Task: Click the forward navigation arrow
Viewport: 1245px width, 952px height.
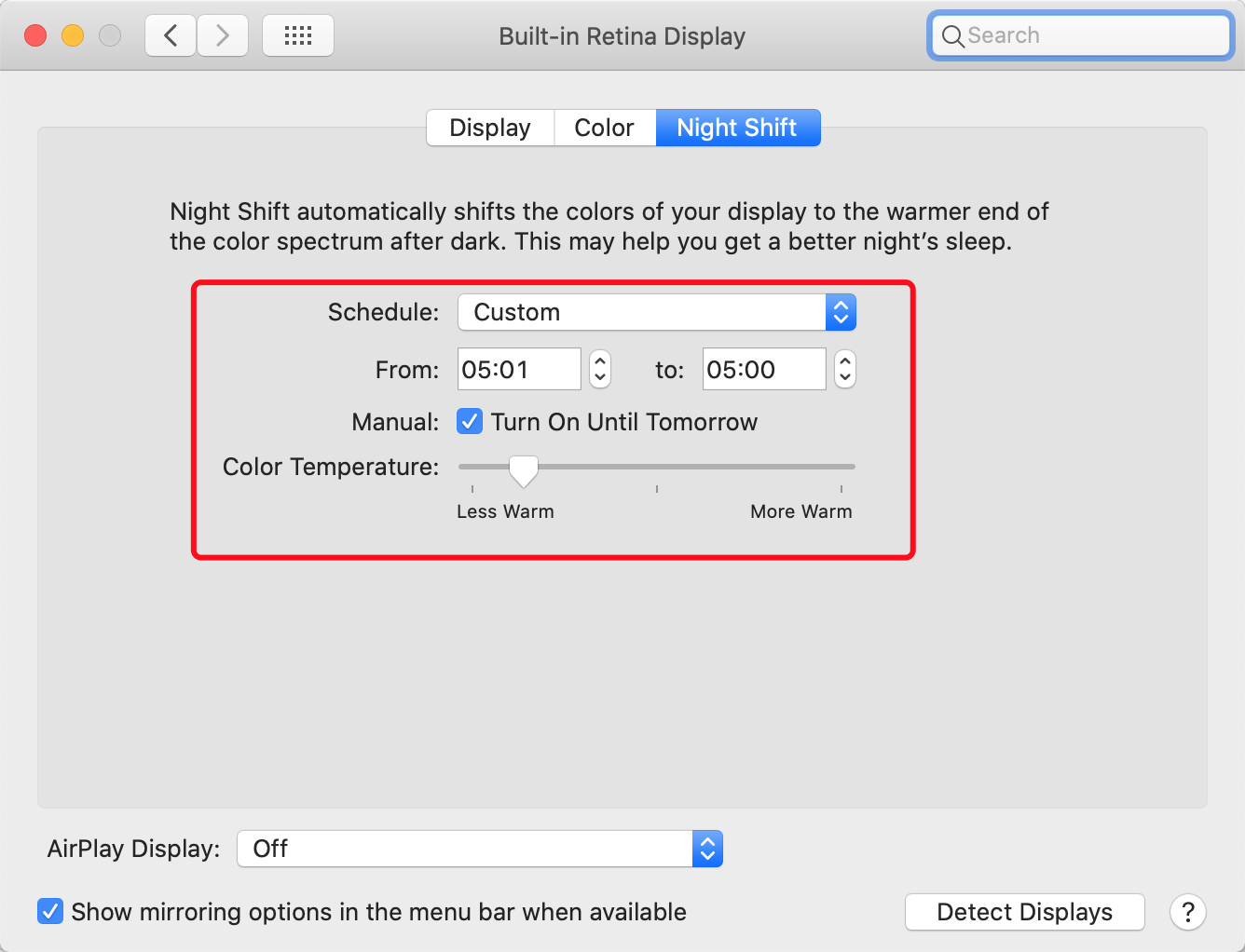Action: pos(223,36)
